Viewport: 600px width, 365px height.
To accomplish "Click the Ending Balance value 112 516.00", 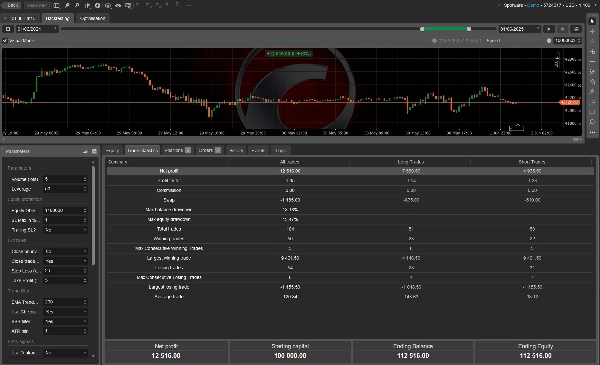I will [413, 355].
